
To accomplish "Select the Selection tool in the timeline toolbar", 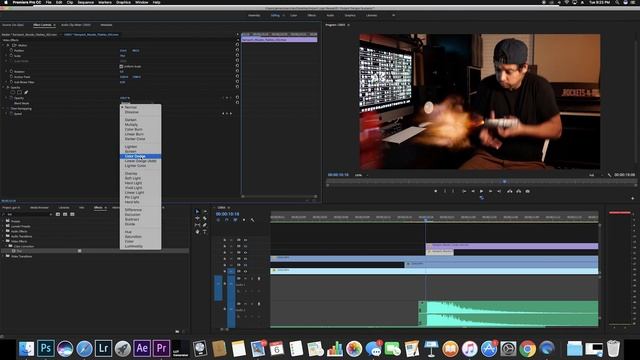I will click(x=198, y=211).
